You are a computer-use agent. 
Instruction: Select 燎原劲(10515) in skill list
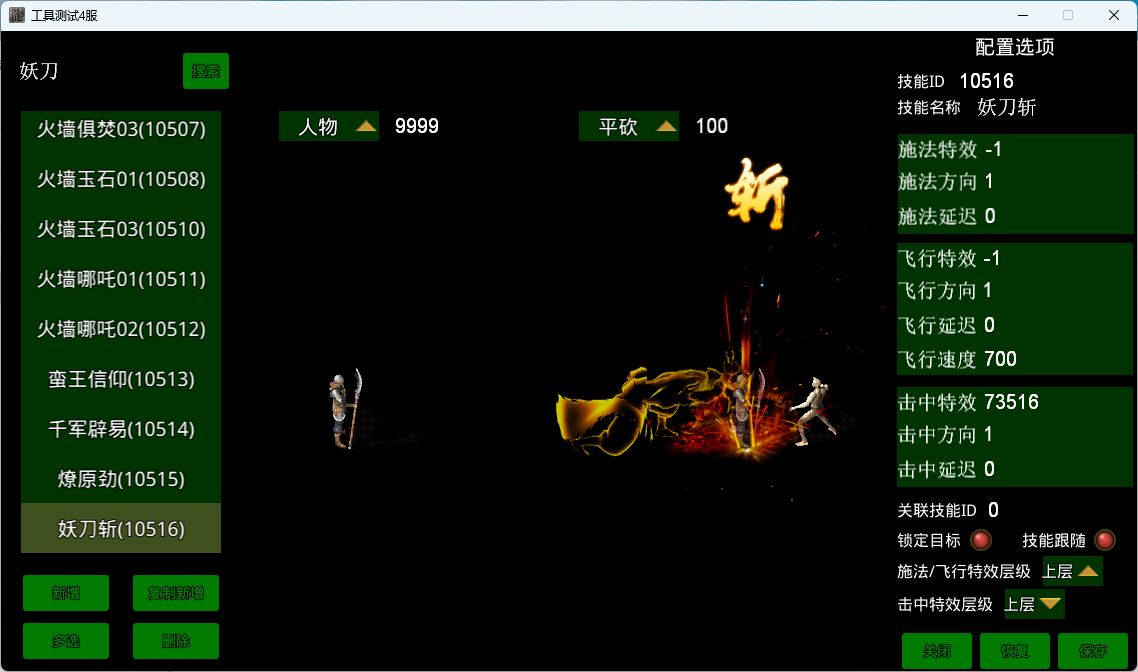(x=121, y=480)
